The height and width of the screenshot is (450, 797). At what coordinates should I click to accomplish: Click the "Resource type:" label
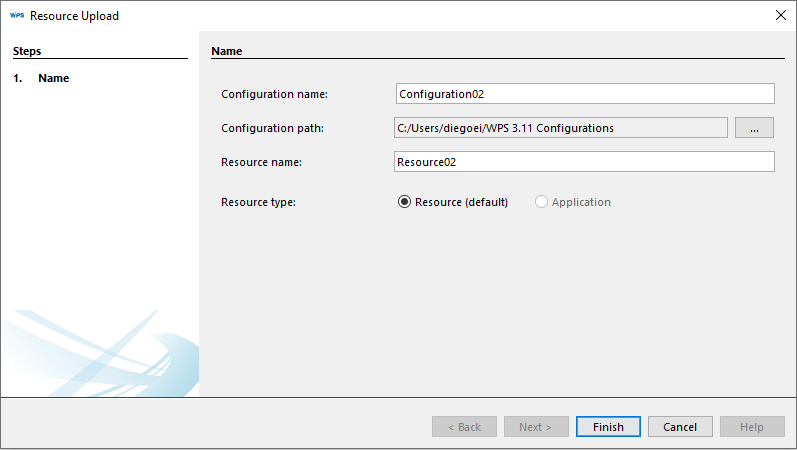point(258,202)
